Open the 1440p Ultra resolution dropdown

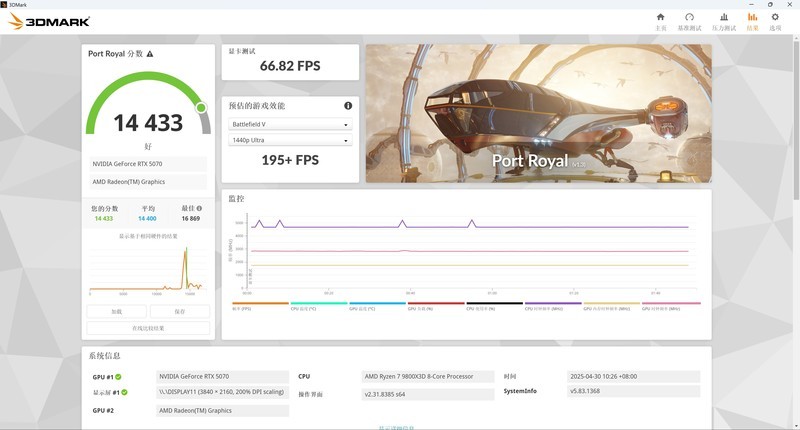coord(290,140)
